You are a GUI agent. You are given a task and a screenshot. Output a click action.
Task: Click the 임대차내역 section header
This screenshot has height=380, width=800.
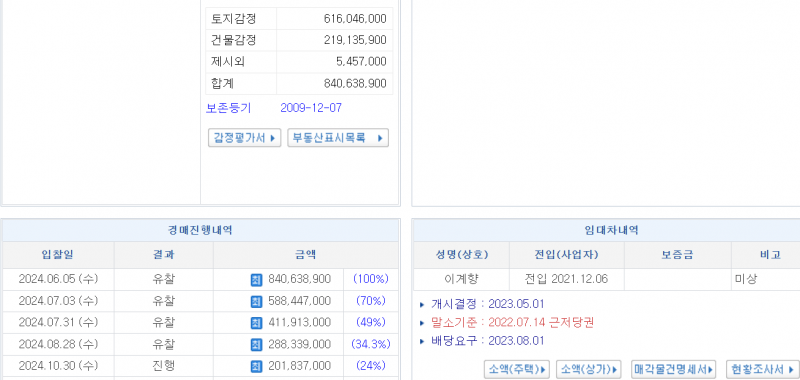(x=611, y=231)
